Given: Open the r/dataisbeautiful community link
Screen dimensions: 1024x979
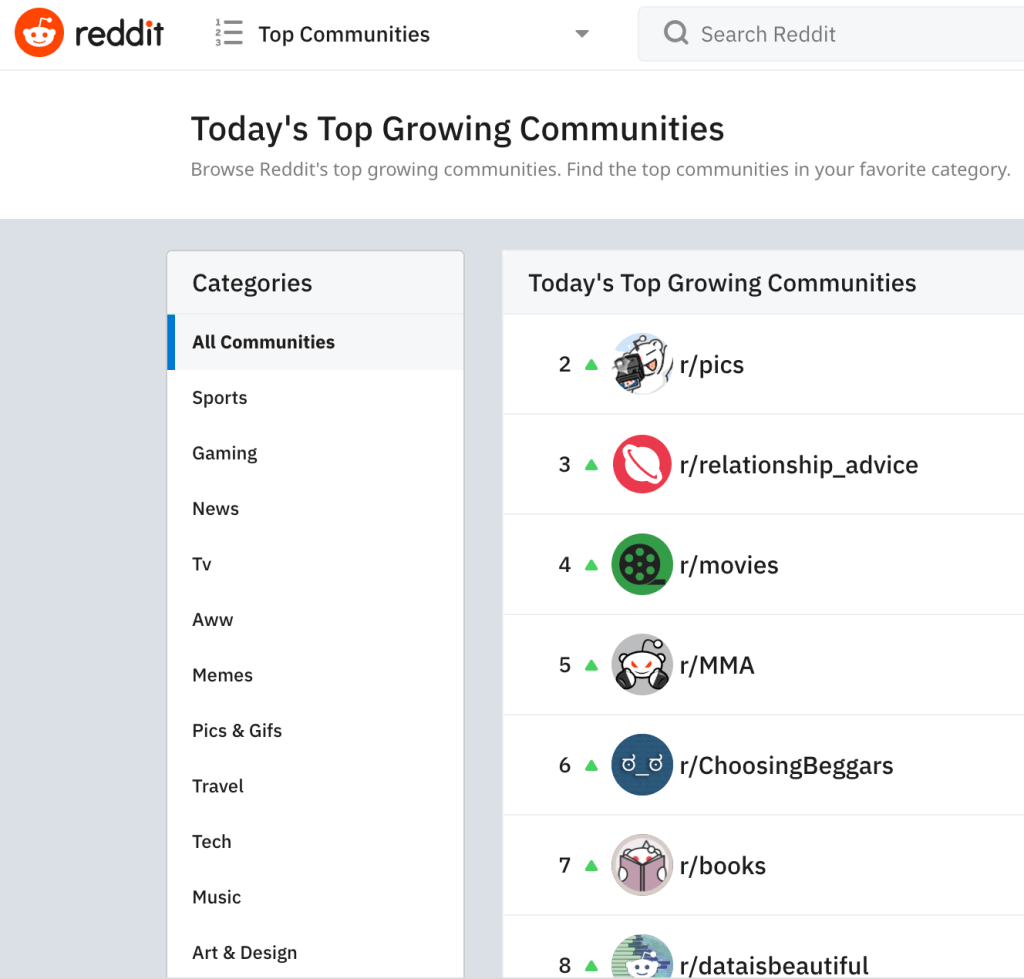Looking at the screenshot, I should click(x=773, y=966).
